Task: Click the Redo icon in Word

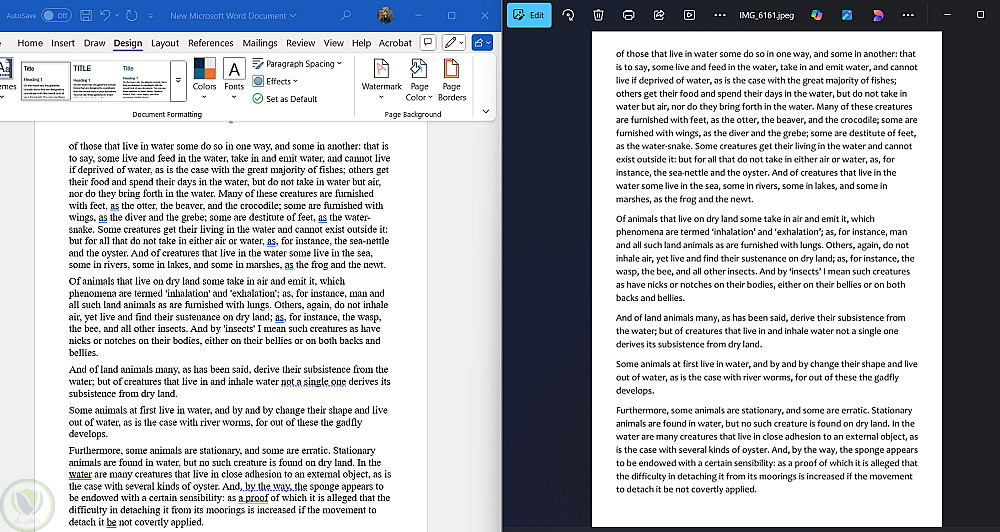Action: [x=132, y=15]
